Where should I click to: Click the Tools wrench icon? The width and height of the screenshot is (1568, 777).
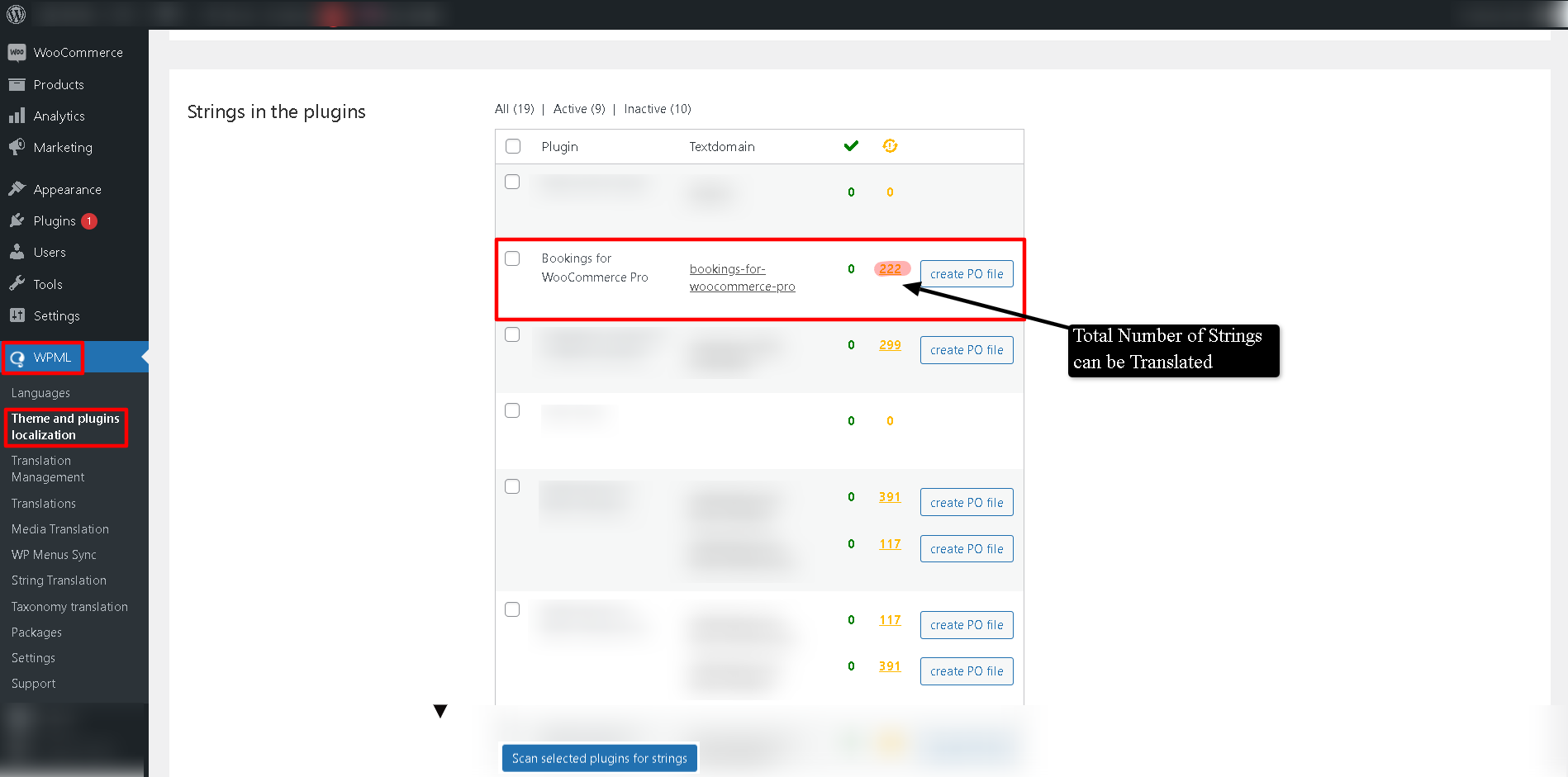(17, 284)
